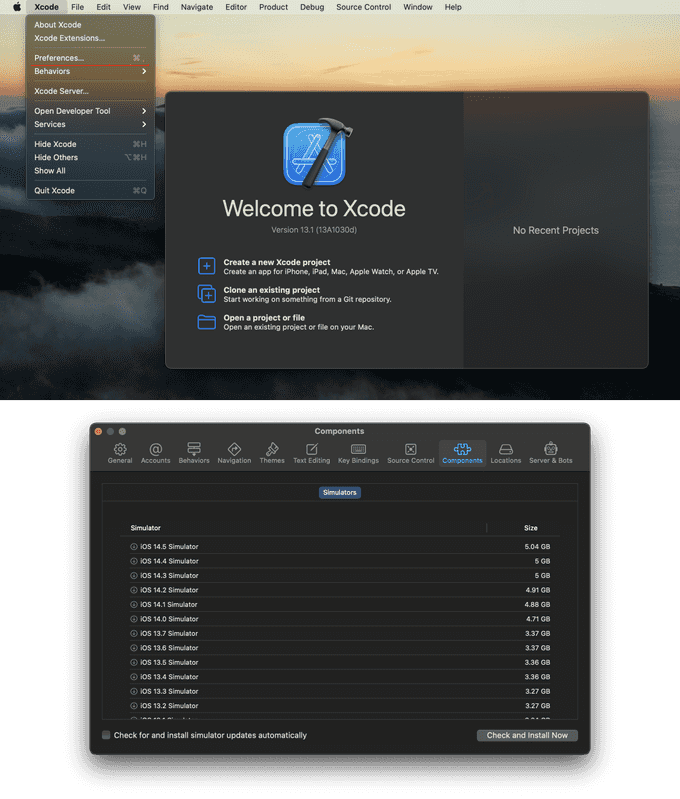The width and height of the screenshot is (680, 799).
Task: Open the Text Editing preferences pane
Action: point(311,453)
